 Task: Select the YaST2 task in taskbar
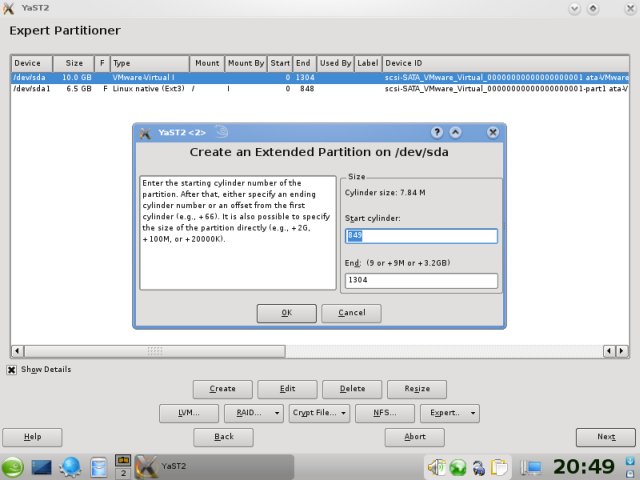point(214,466)
